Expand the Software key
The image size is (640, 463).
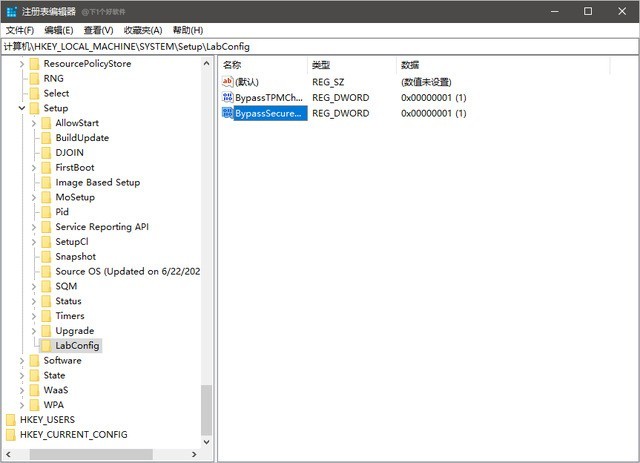coord(21,361)
